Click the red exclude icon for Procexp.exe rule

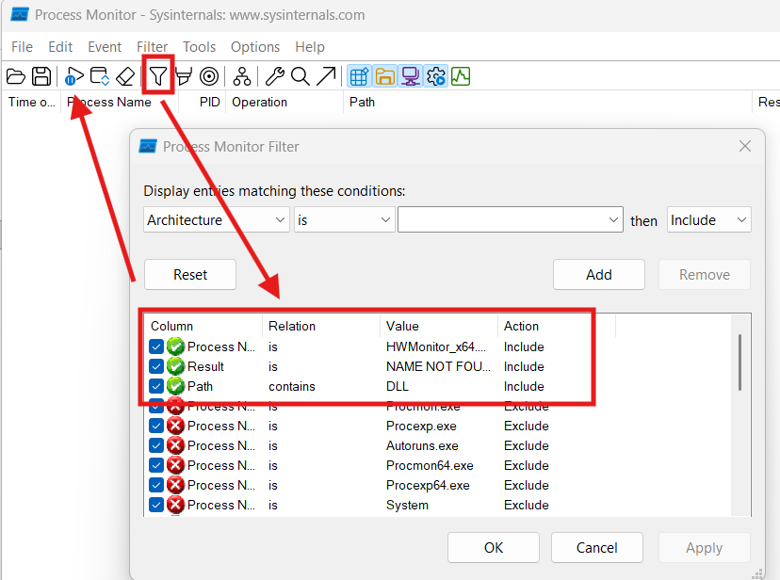coord(176,426)
